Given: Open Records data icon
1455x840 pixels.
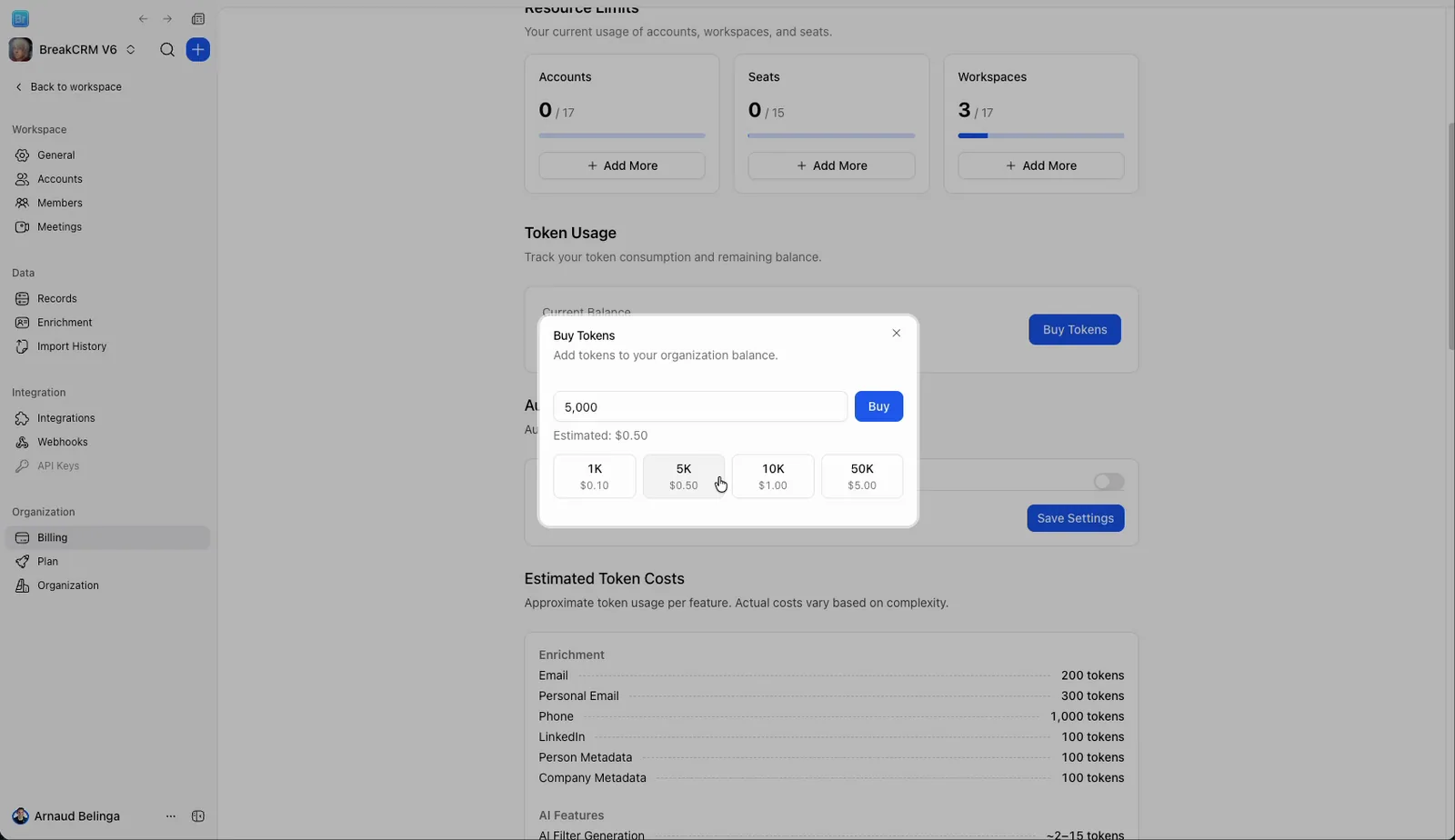Looking at the screenshot, I should (x=22, y=299).
